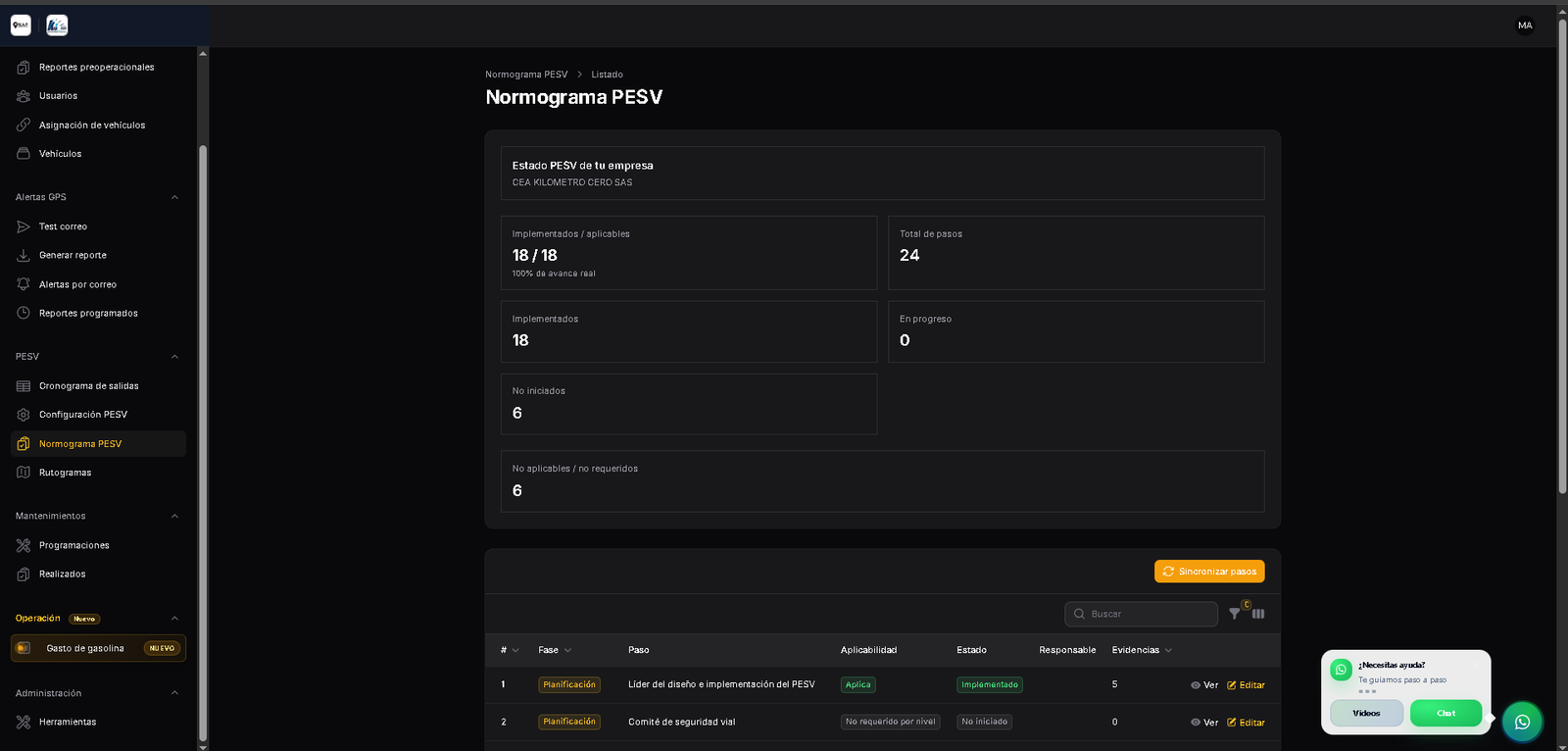This screenshot has height=751, width=1568.
Task: Click the Generar reporte download icon
Action: [24, 255]
